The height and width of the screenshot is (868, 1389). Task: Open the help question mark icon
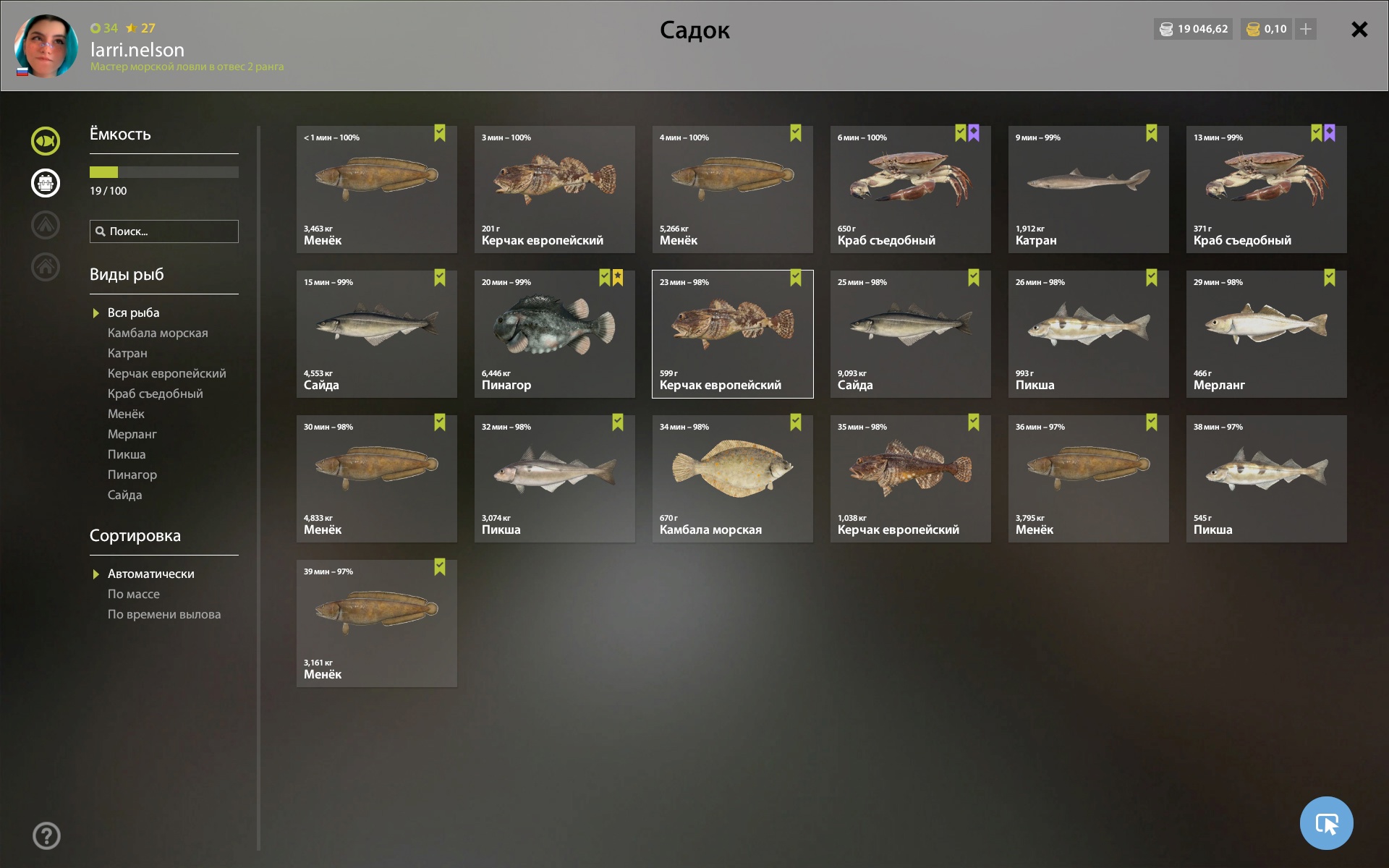[x=46, y=835]
